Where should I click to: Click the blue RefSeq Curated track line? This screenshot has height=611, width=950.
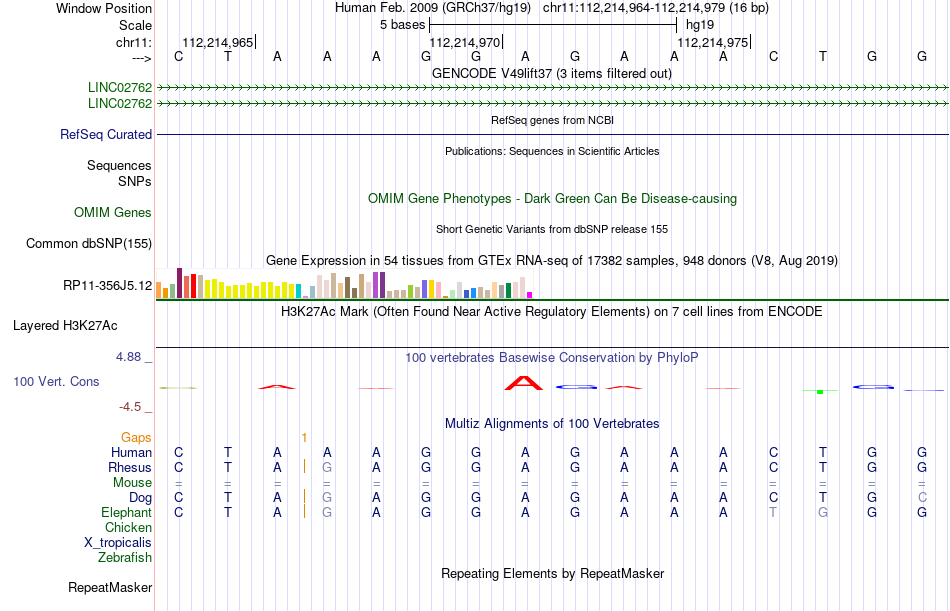coord(552,134)
